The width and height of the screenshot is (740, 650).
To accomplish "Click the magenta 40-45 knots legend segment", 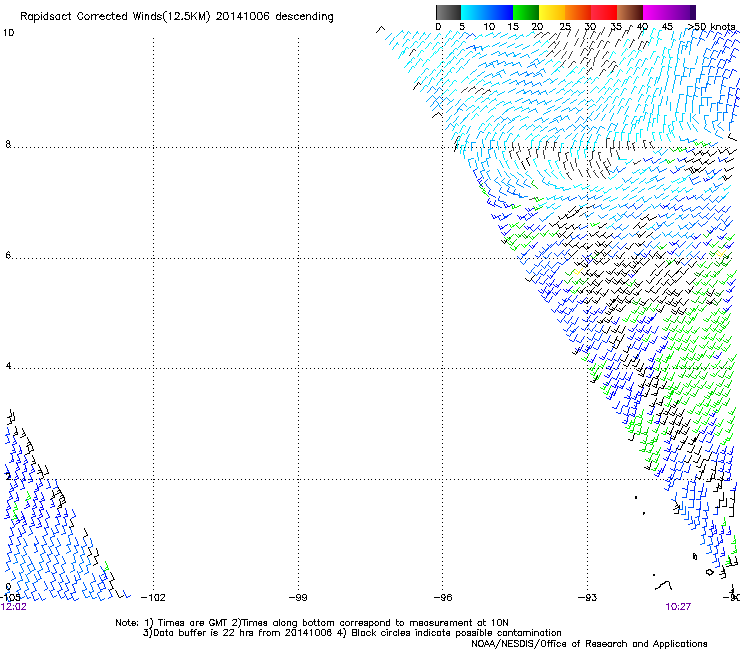I will pos(656,12).
